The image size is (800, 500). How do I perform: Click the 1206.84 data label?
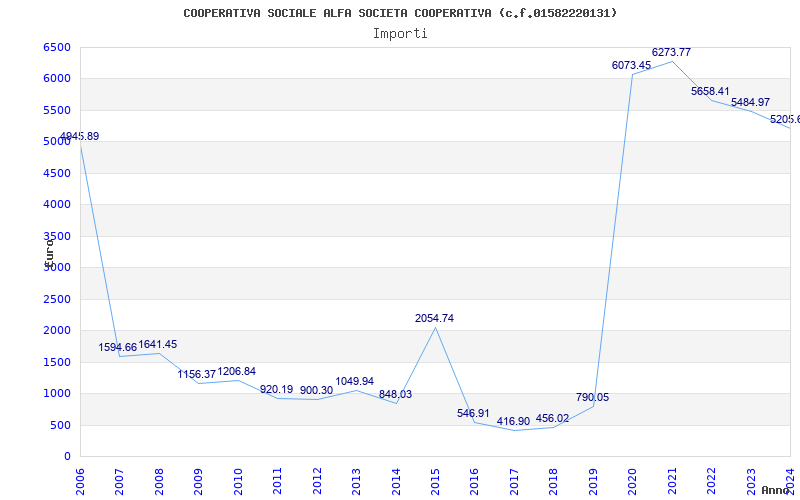point(237,371)
